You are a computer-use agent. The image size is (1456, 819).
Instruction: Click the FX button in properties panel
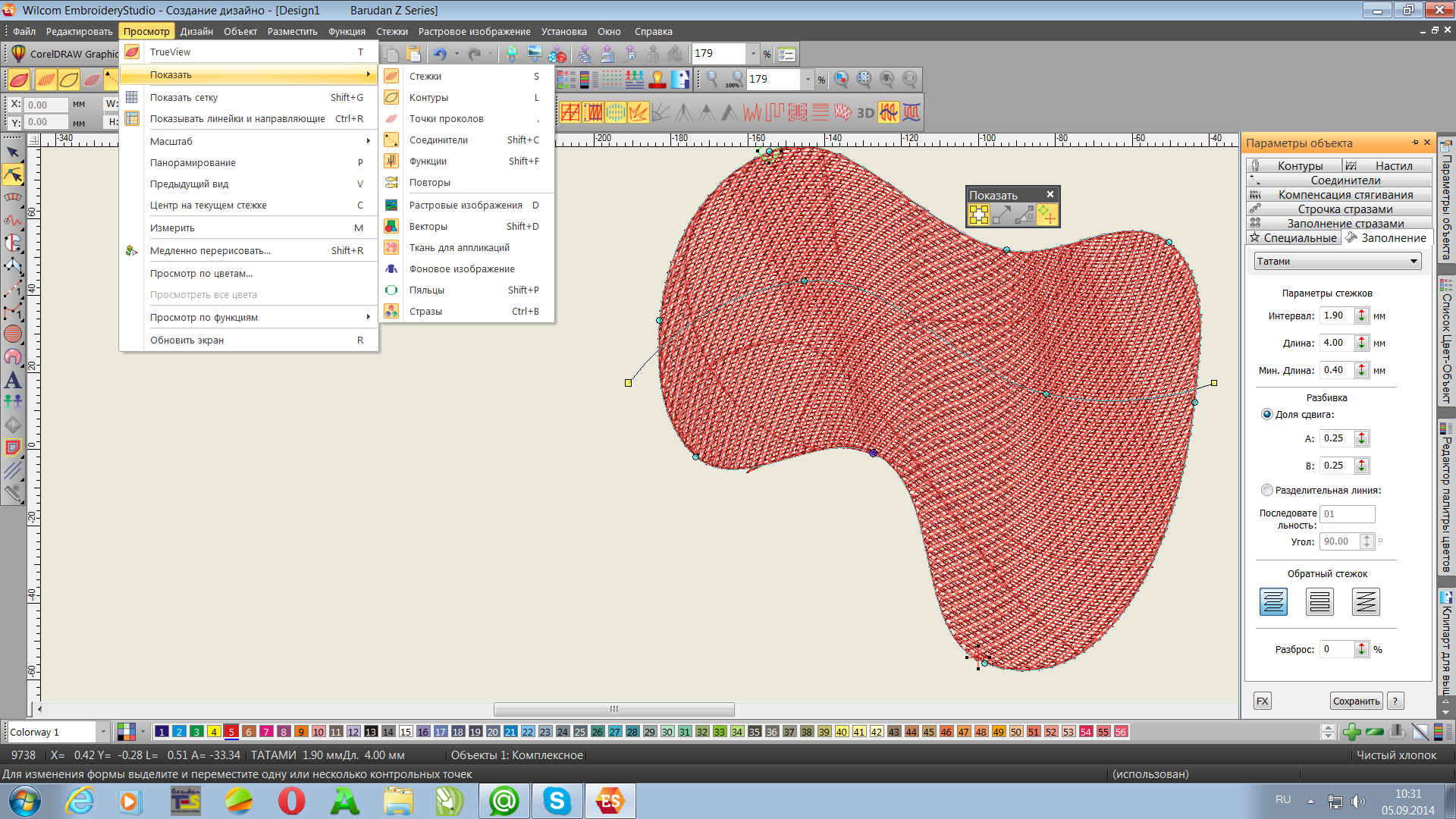tap(1262, 701)
